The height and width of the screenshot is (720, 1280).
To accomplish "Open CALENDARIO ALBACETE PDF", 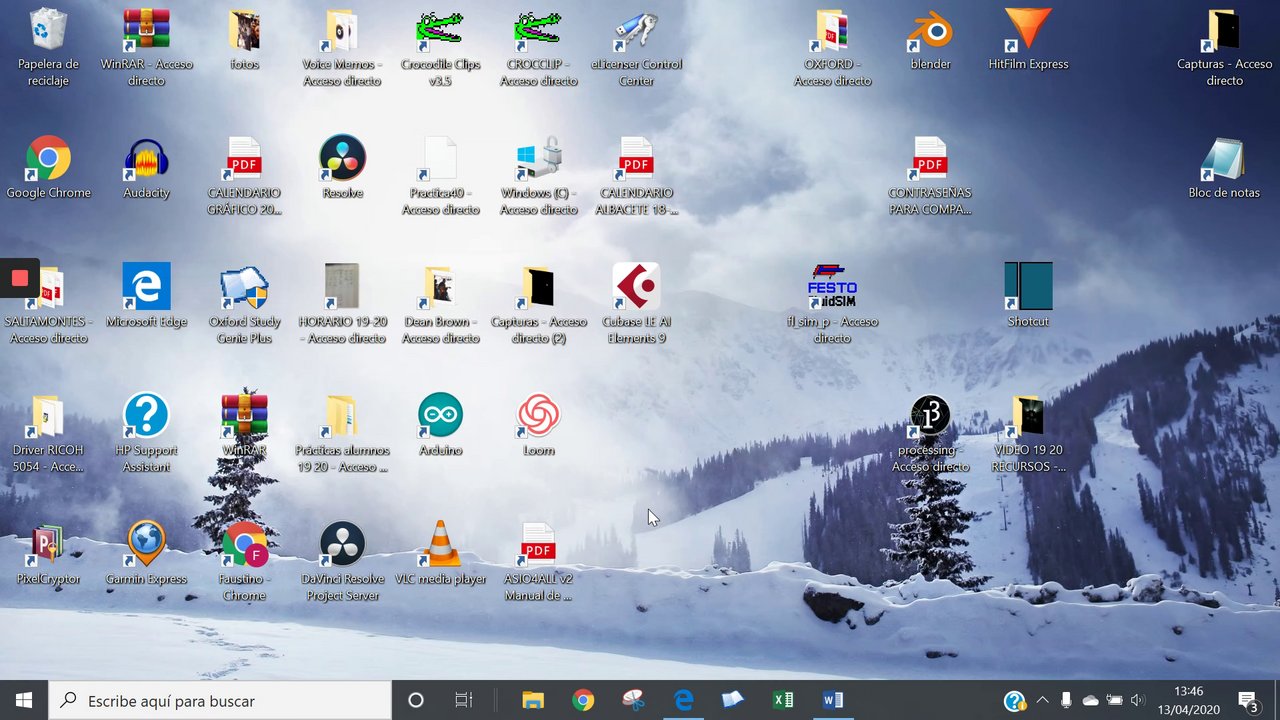I will (636, 176).
